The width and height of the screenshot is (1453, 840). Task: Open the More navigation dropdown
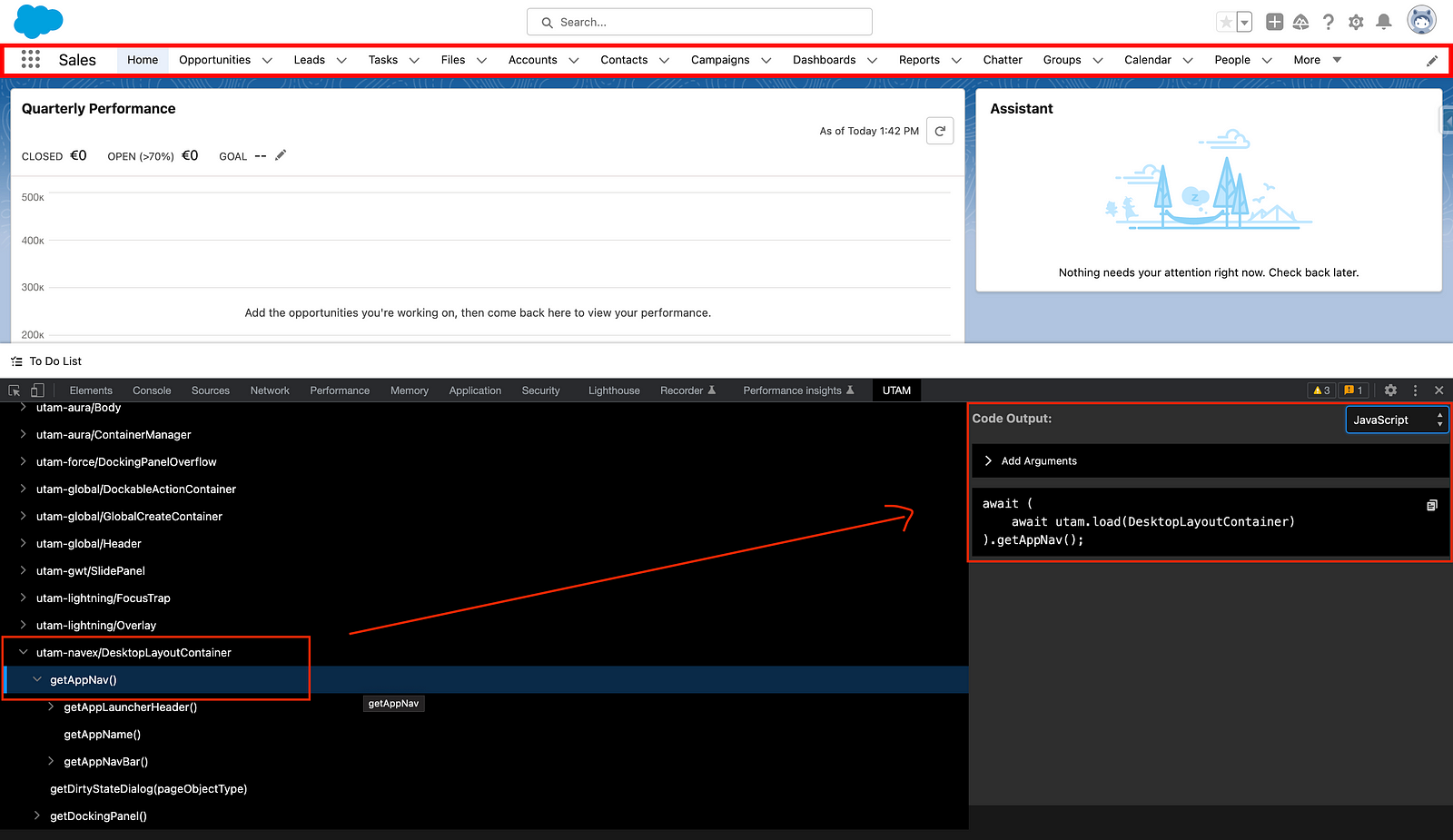pyautogui.click(x=1317, y=60)
